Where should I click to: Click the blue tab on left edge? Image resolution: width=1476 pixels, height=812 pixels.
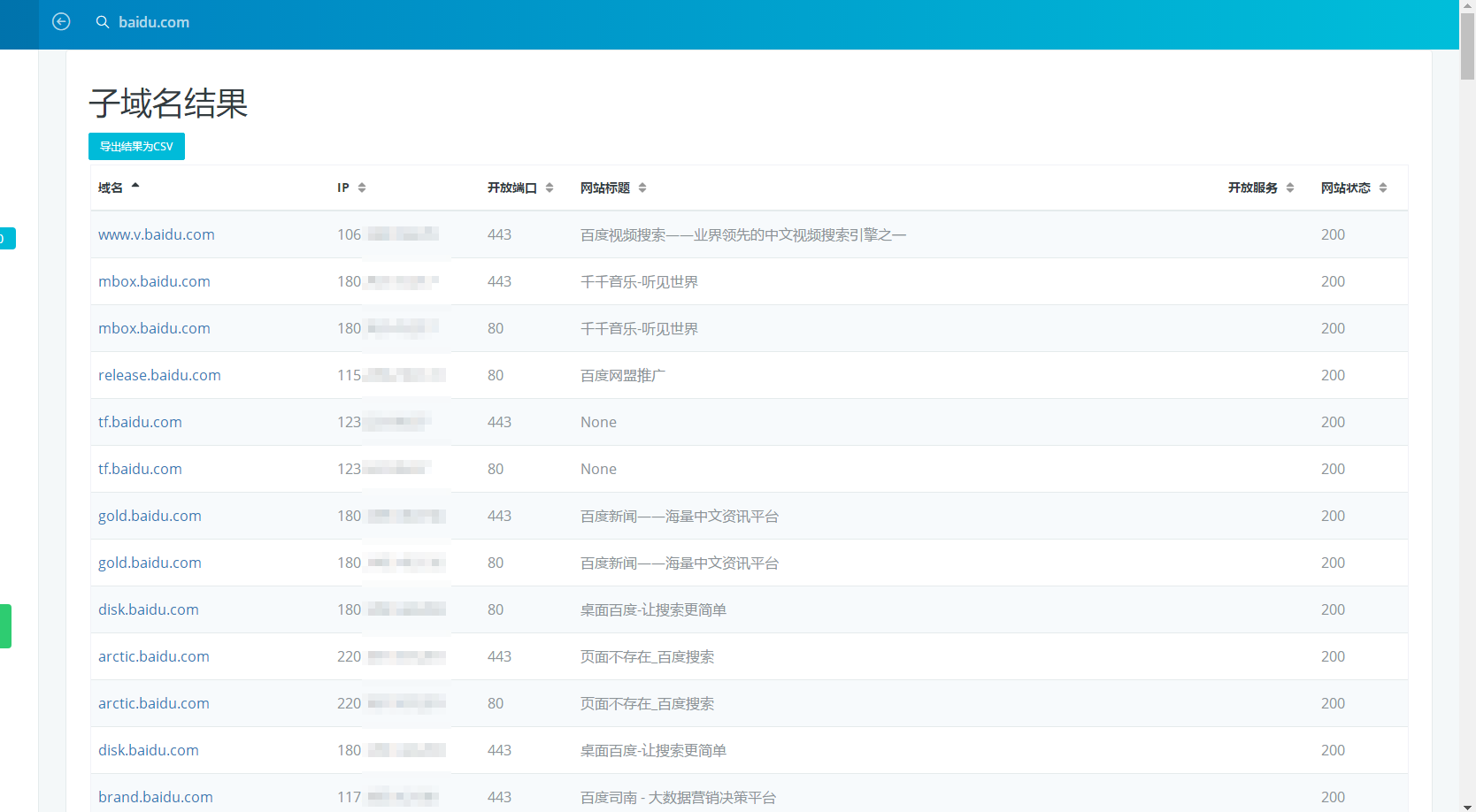(x=7, y=238)
